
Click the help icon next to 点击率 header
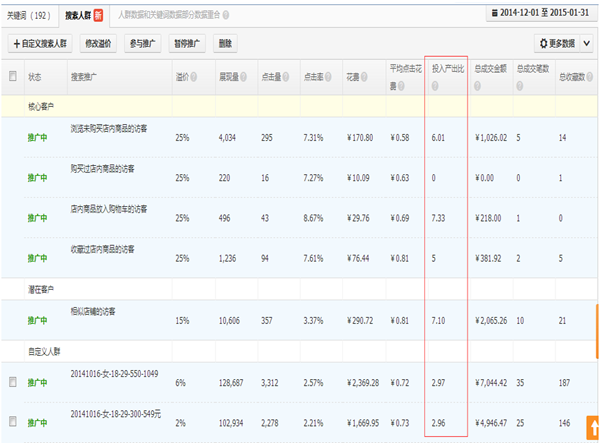click(x=328, y=77)
